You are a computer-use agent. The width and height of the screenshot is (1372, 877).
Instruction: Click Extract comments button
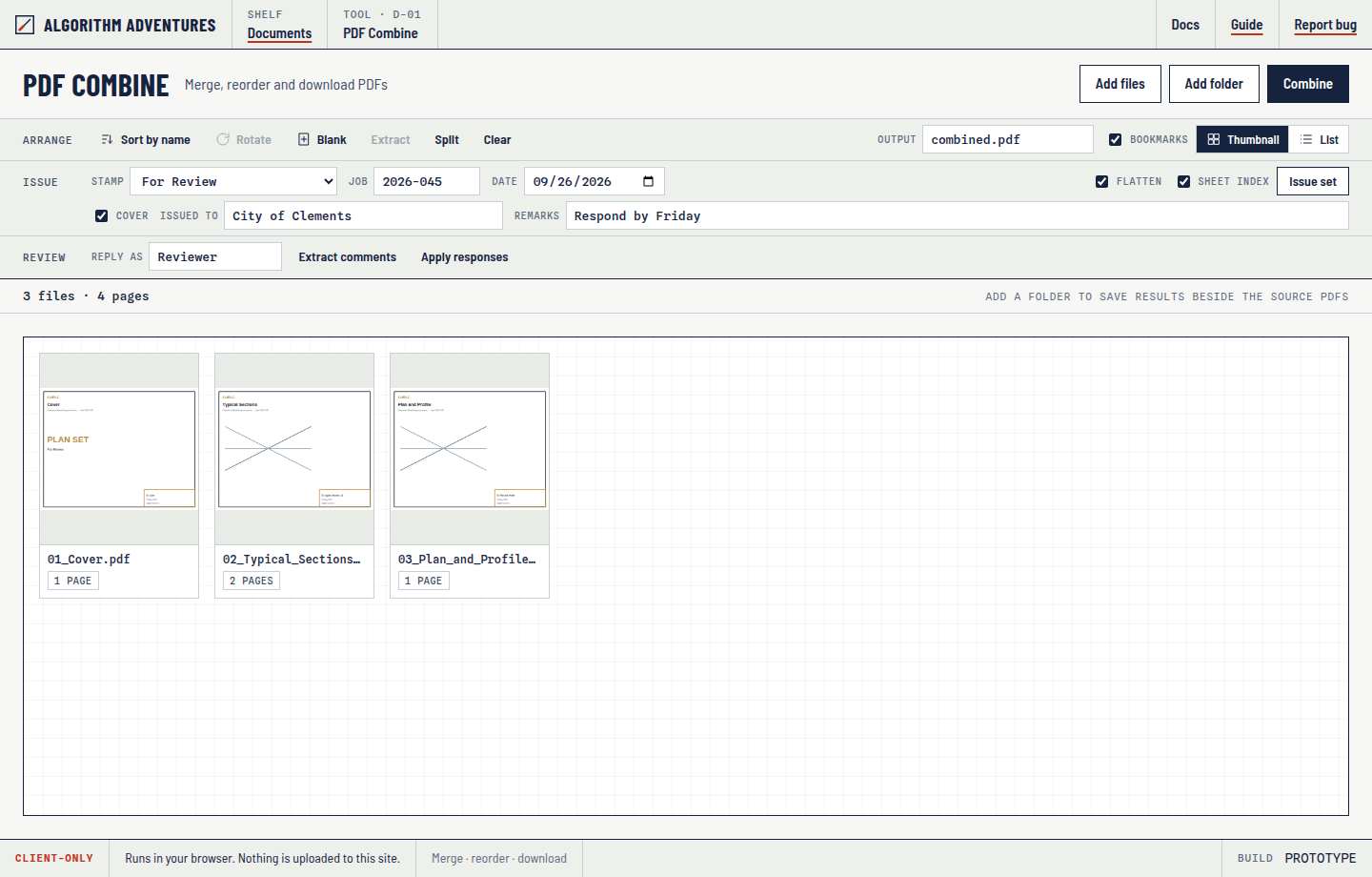click(x=348, y=257)
